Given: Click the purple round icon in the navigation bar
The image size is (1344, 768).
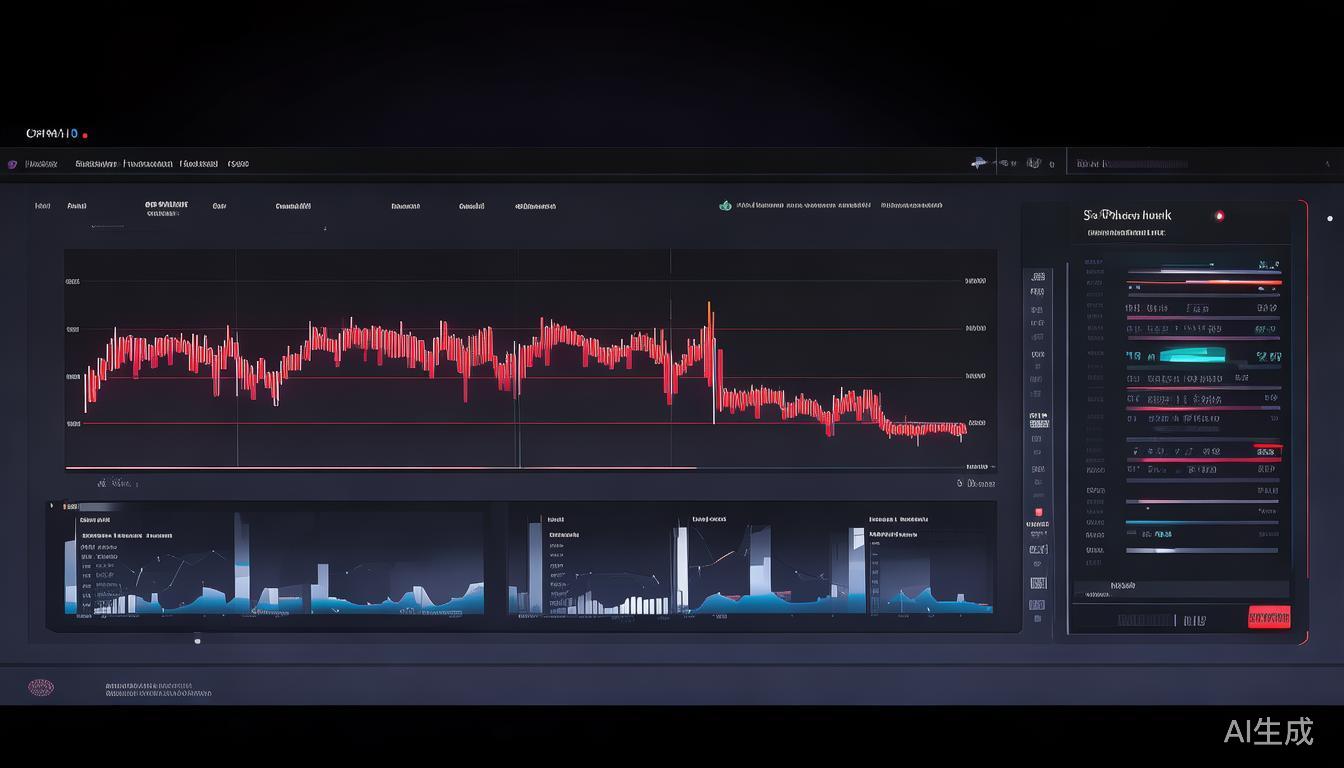Looking at the screenshot, I should tap(12, 164).
